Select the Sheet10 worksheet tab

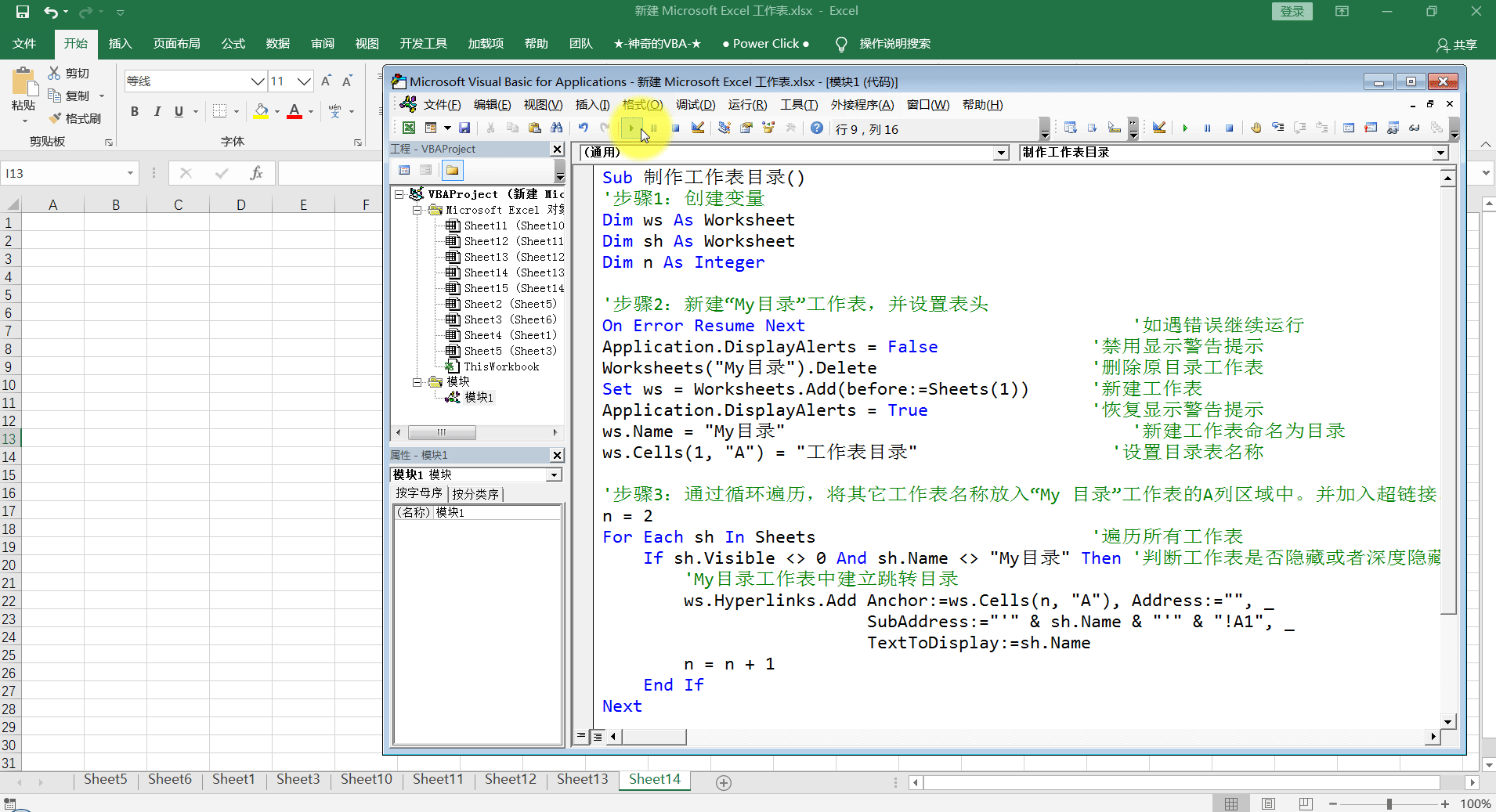(x=366, y=779)
